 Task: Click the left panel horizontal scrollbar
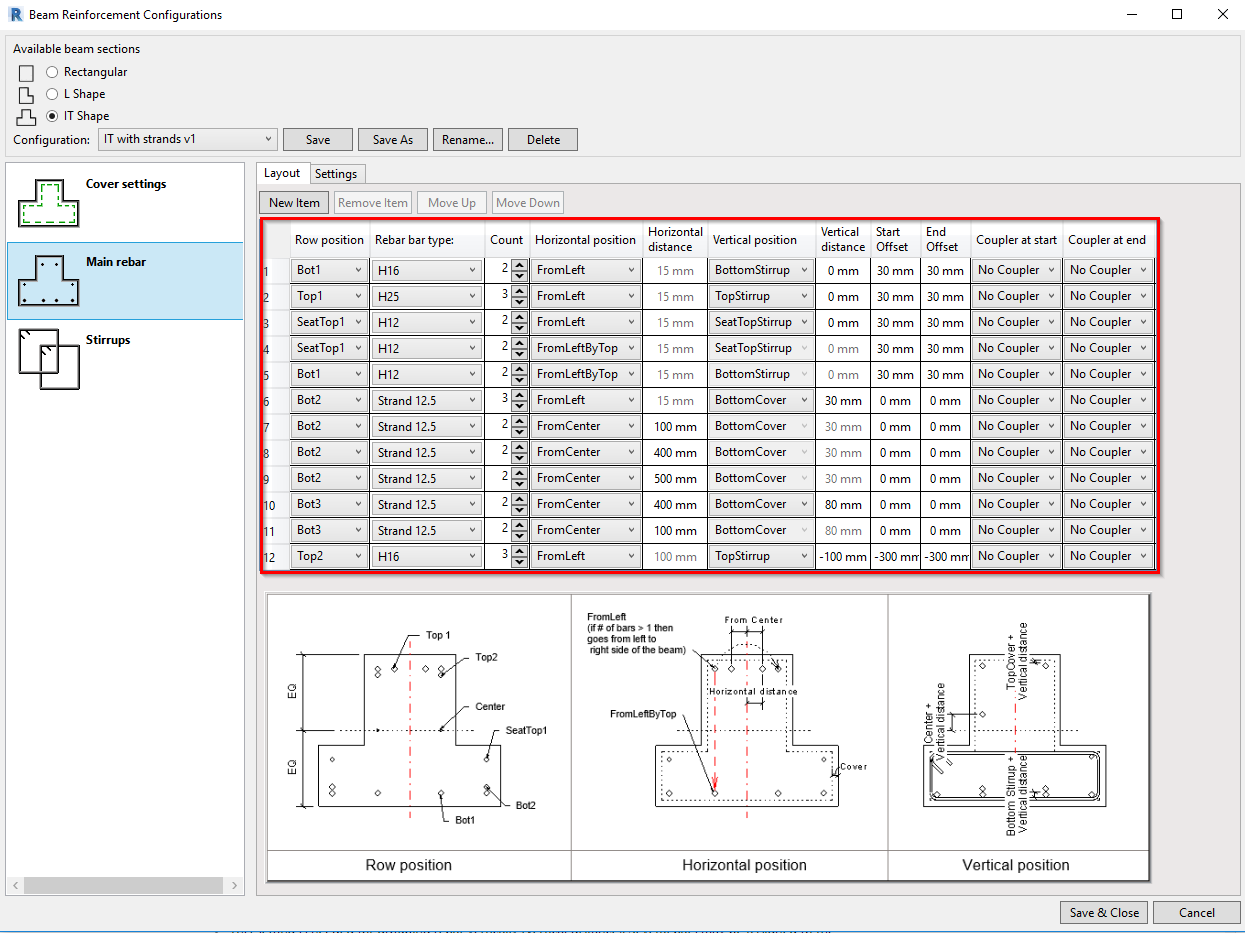(x=125, y=886)
